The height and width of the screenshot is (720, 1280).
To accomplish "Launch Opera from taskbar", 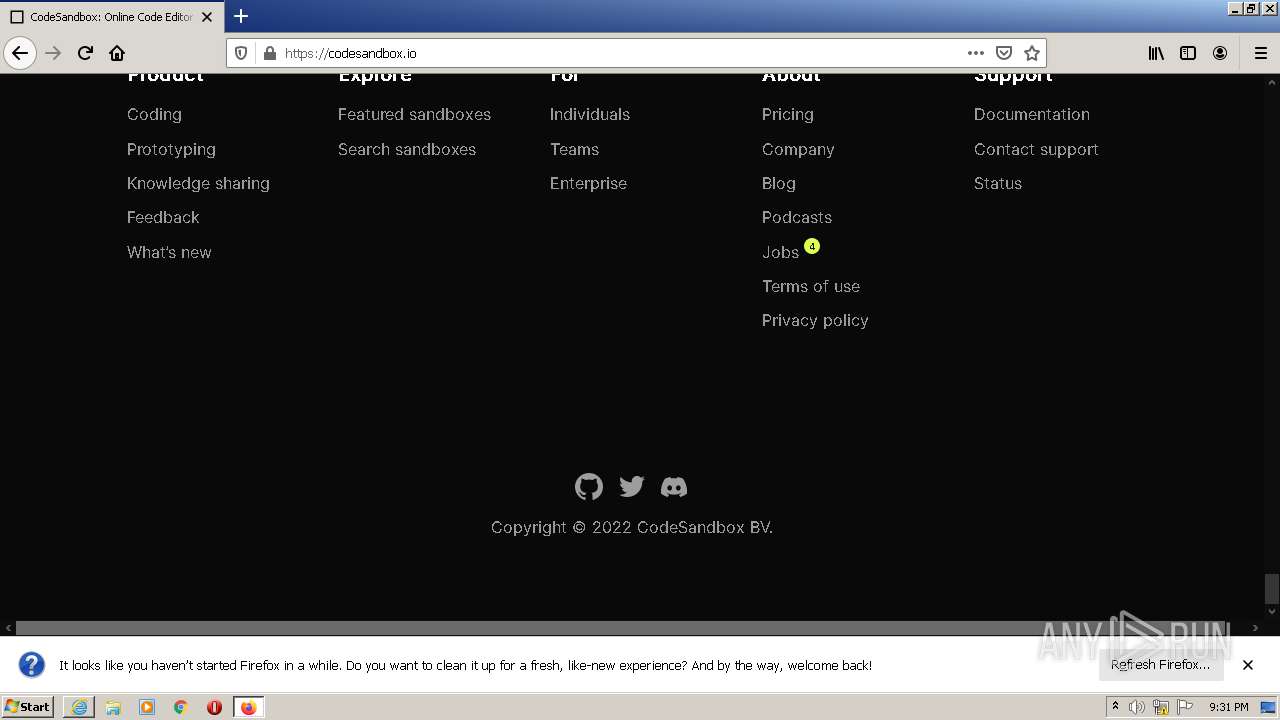I will pos(214,707).
